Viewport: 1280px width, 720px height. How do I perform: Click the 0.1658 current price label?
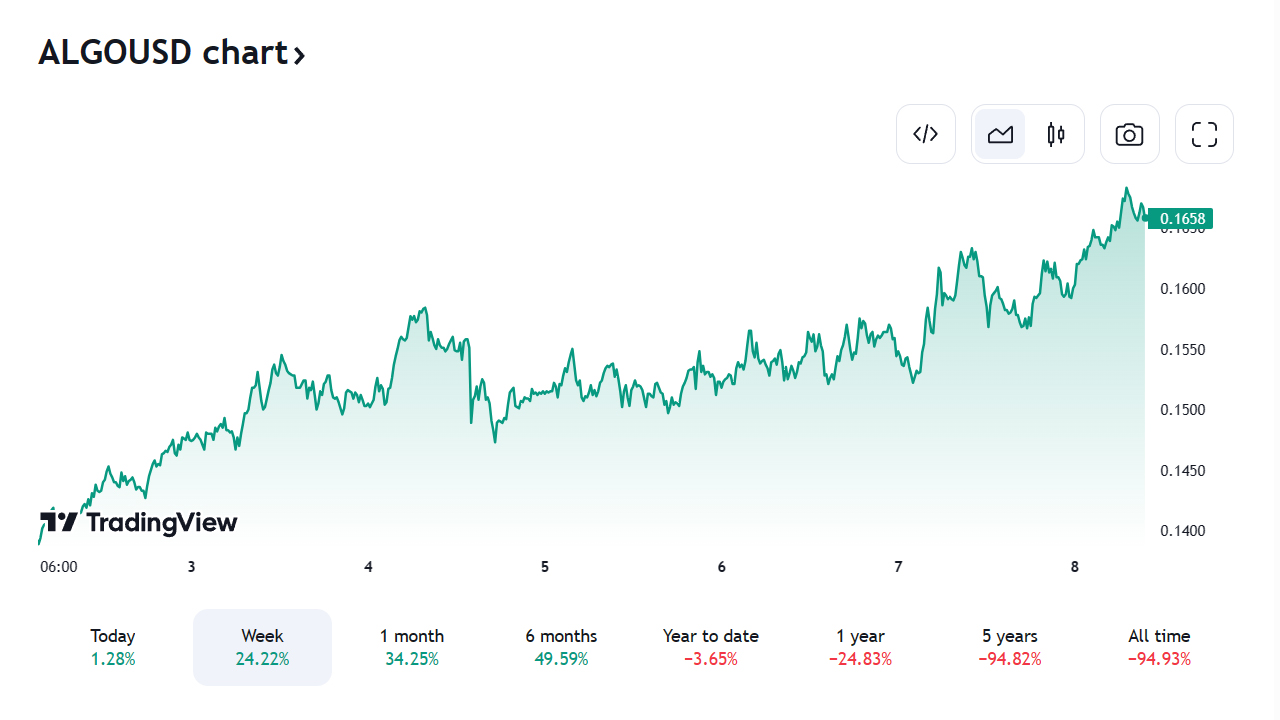tap(1180, 218)
